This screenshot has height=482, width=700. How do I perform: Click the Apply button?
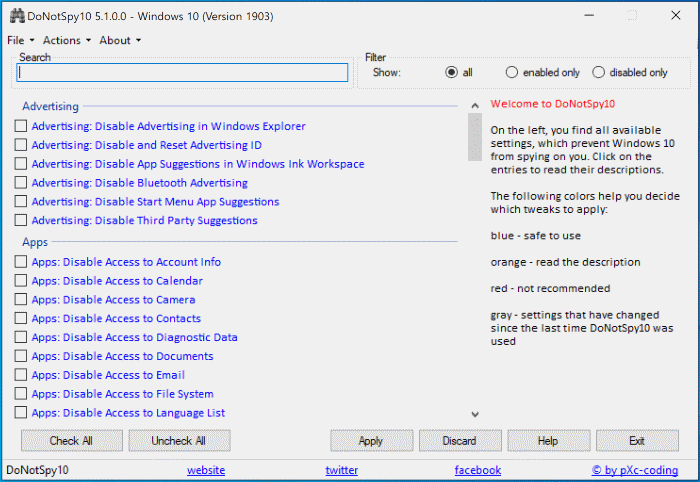(371, 440)
